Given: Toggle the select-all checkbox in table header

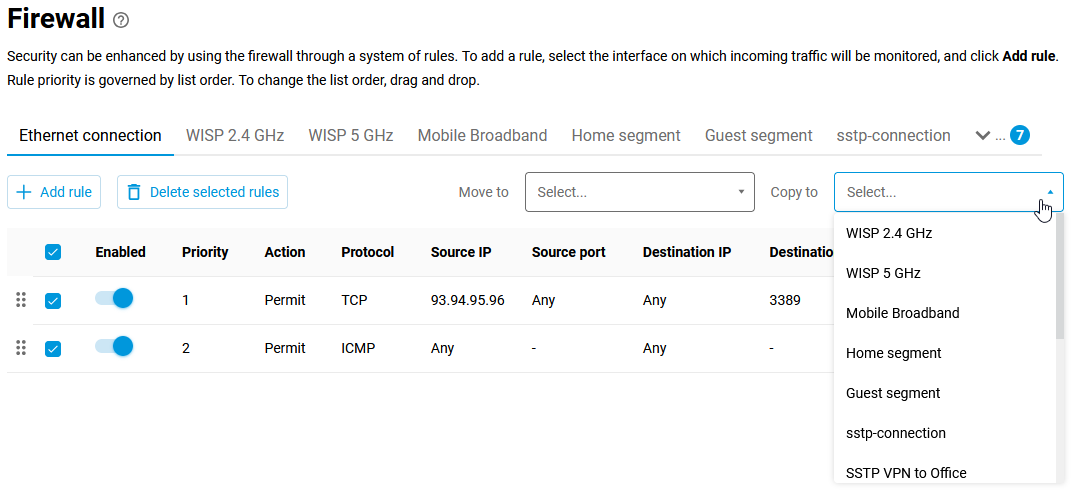Looking at the screenshot, I should pos(53,252).
